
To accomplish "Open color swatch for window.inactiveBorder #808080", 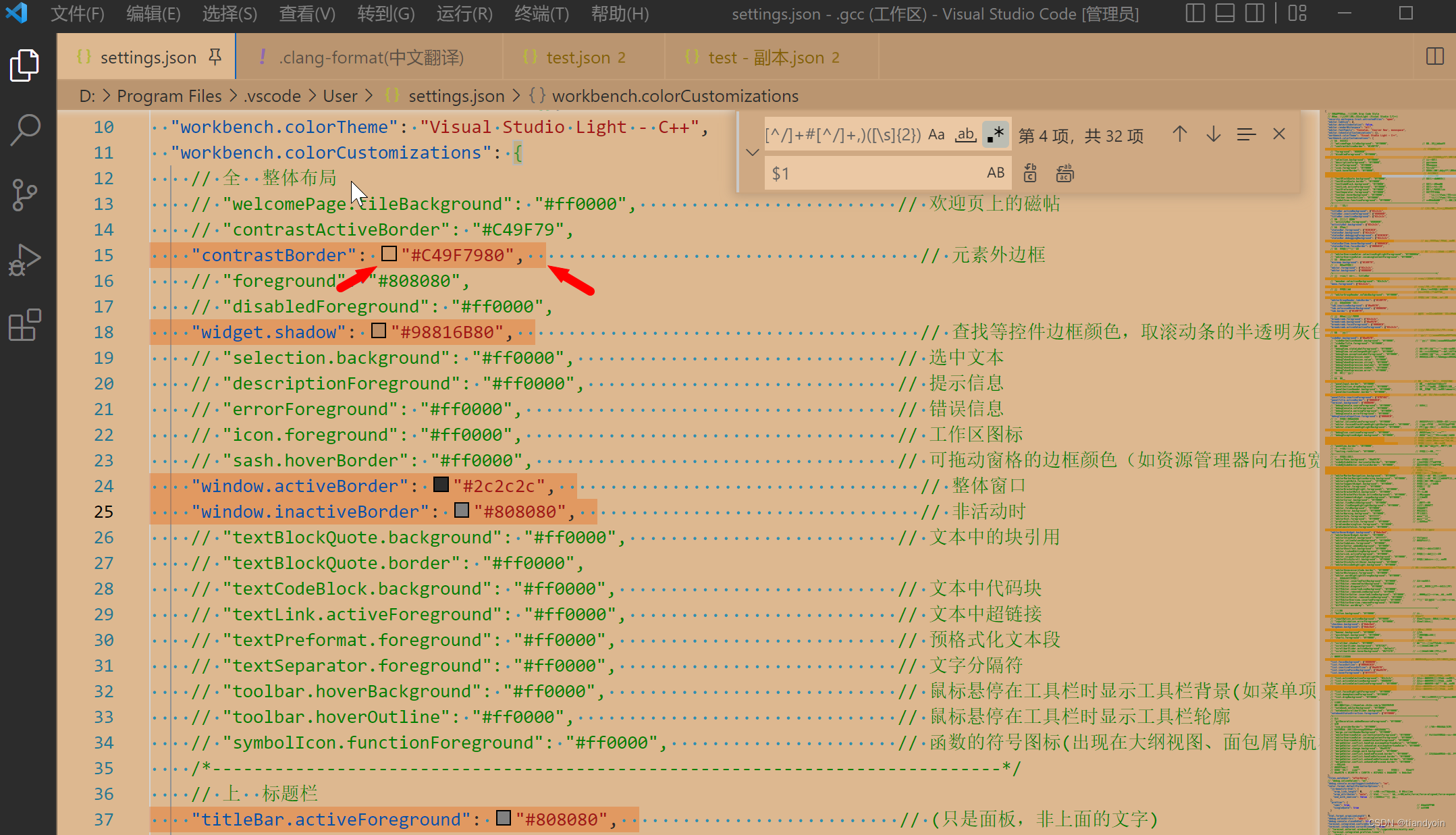I will click(462, 510).
